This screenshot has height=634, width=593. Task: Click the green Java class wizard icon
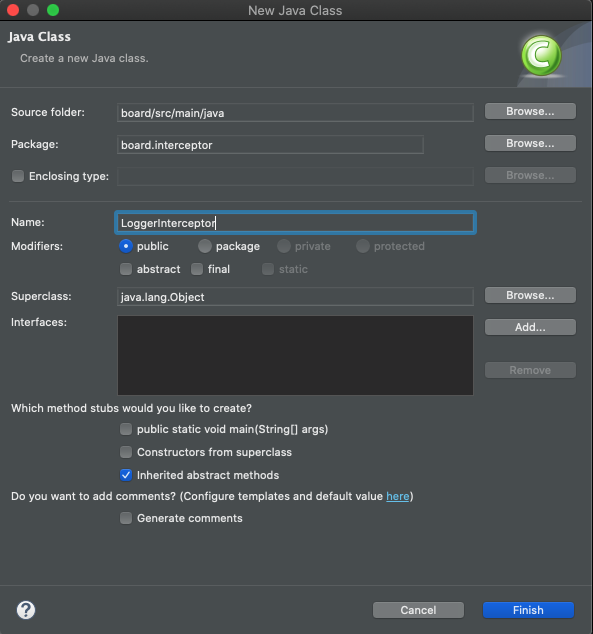541,55
